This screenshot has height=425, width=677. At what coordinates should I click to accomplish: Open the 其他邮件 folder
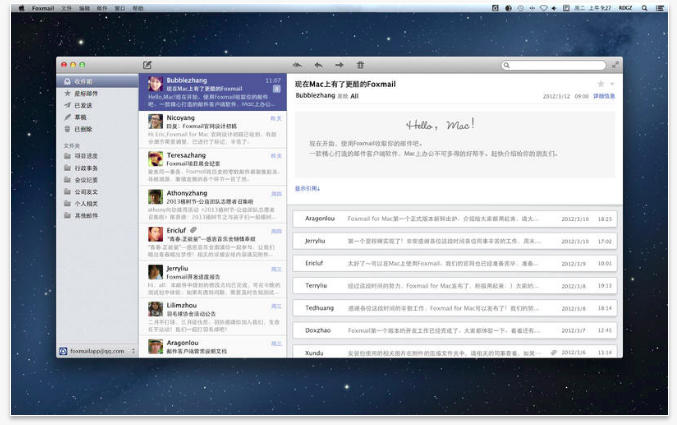coord(97,216)
